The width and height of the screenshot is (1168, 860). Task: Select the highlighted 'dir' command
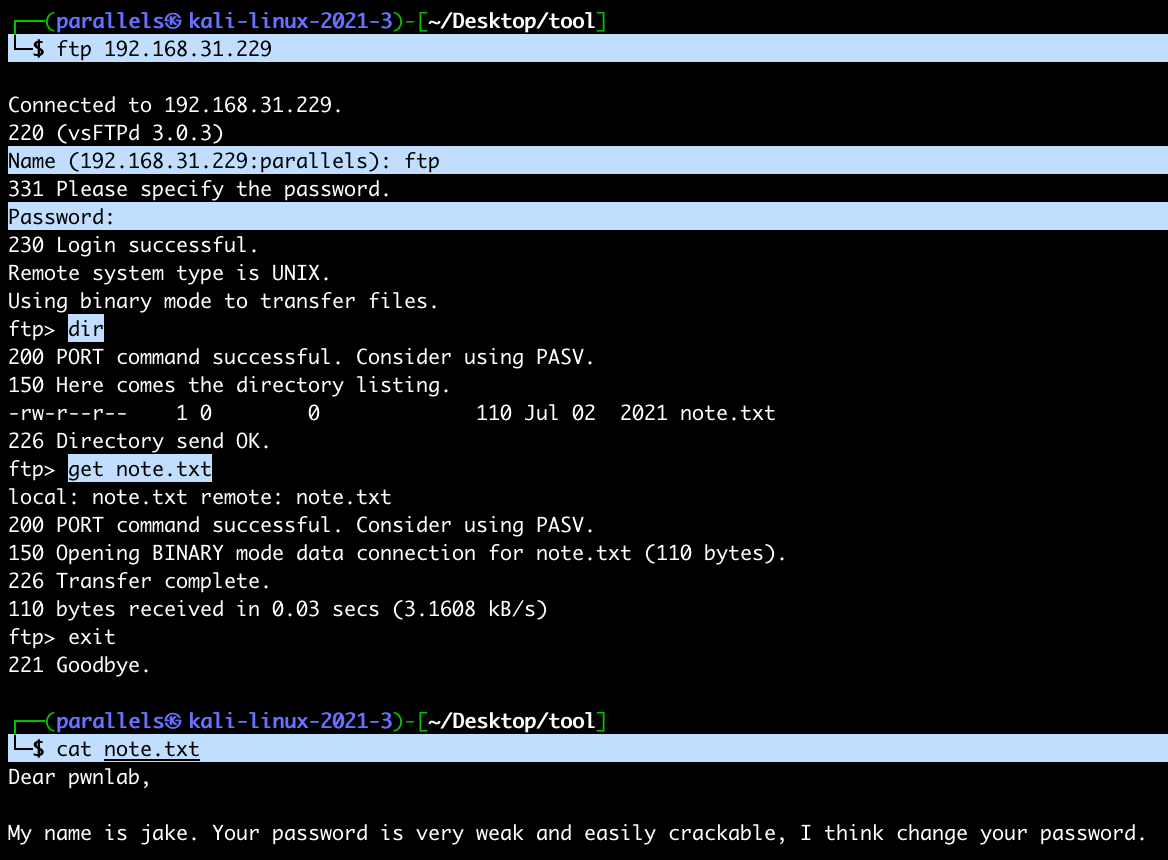[86, 329]
